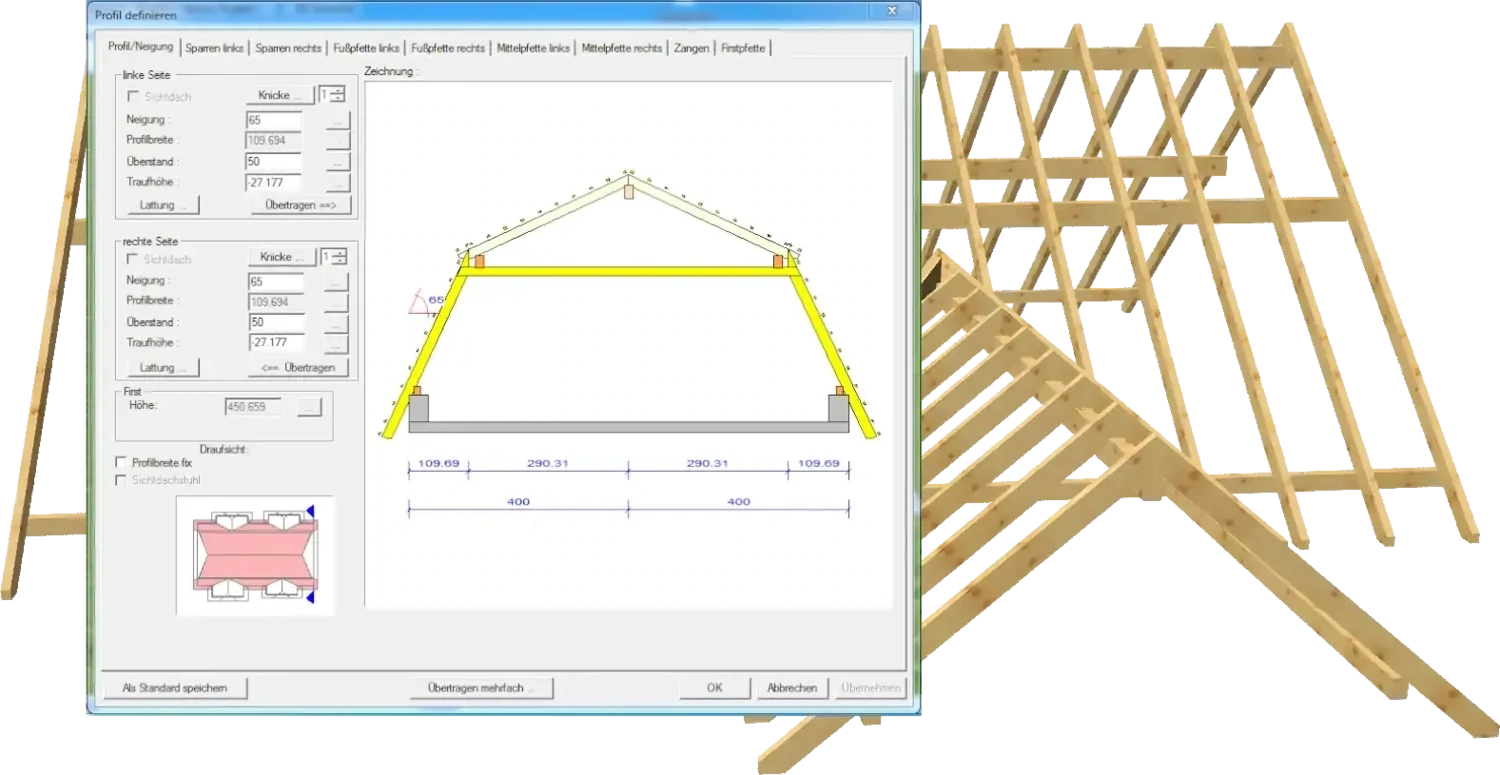Toggle the Sichtdachstuhl checkbox
This screenshot has height=775, width=1500.
[x=121, y=480]
